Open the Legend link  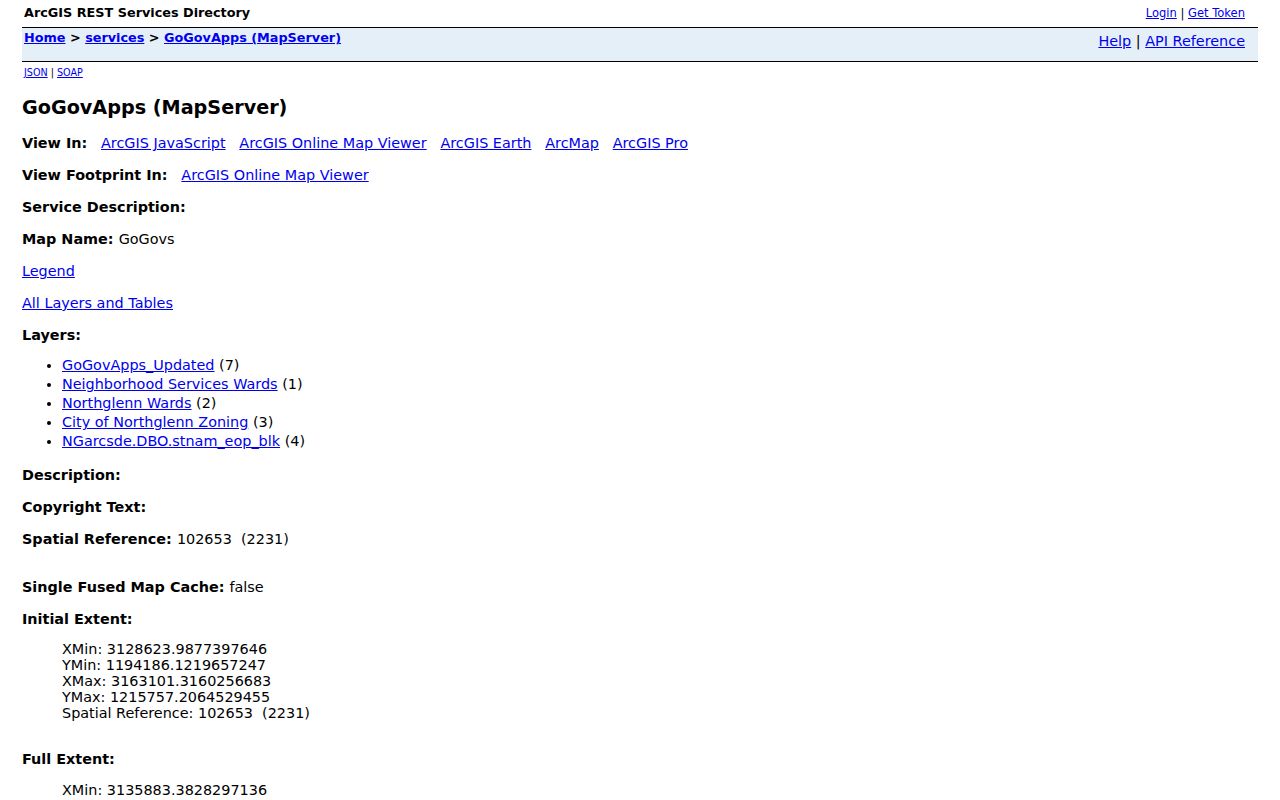[48, 271]
